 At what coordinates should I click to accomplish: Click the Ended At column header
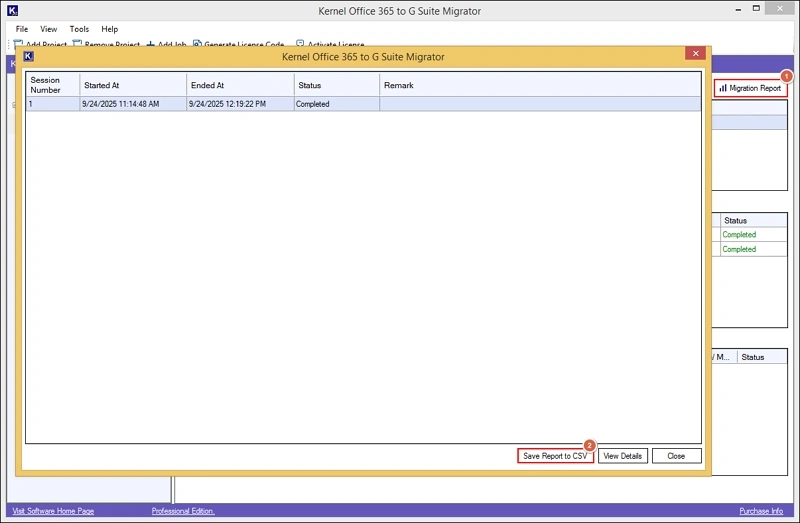coord(239,85)
